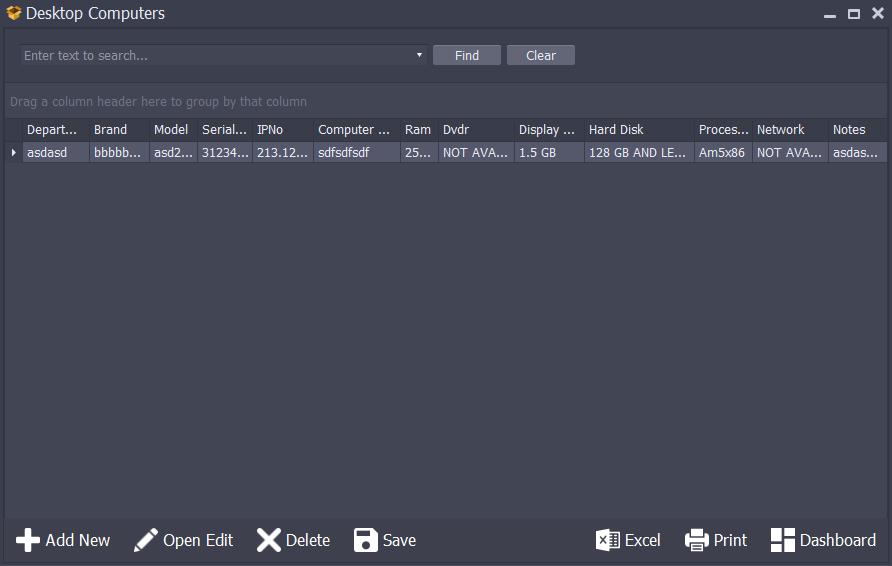Click the Display column header
The width and height of the screenshot is (892, 566).
click(550, 130)
